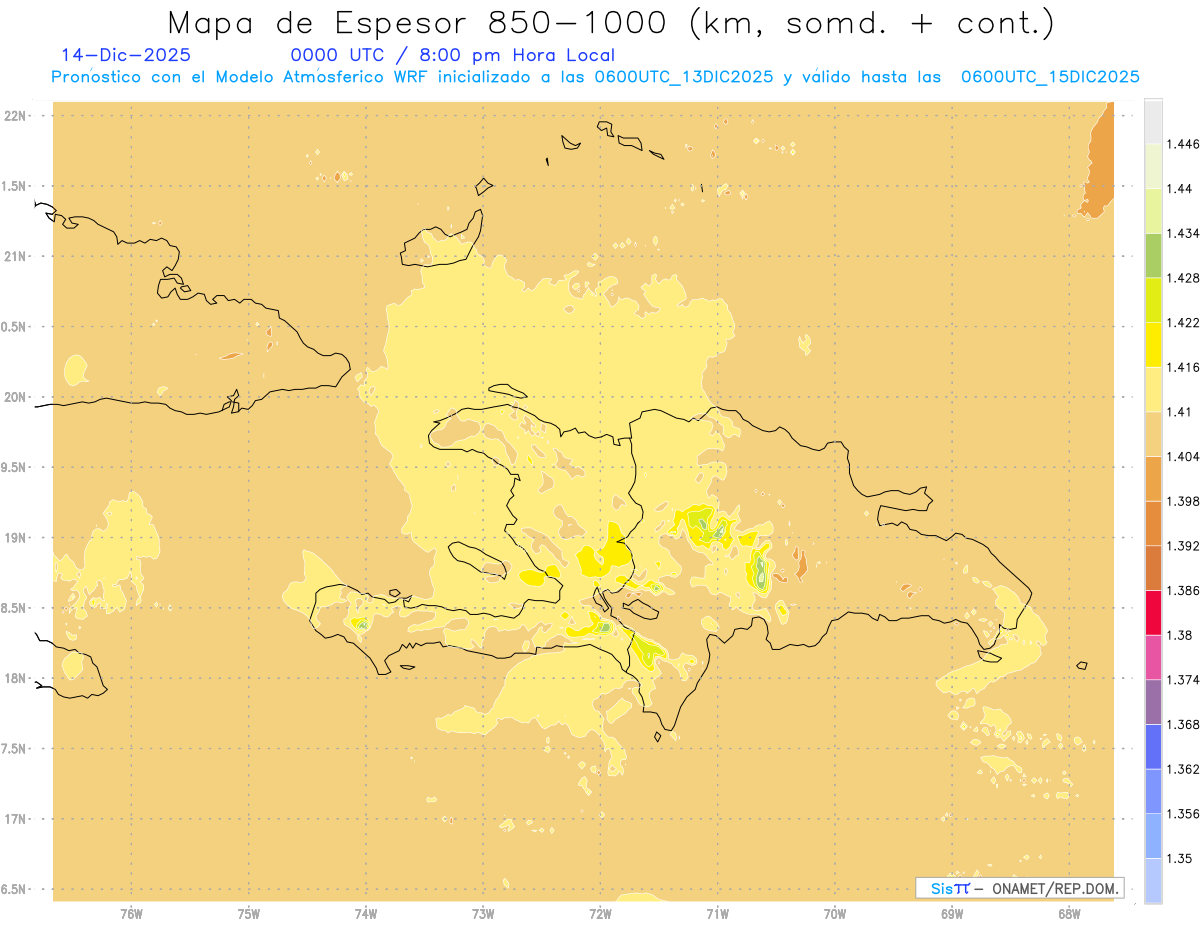Click the 68W longitude axis label
This screenshot has width=1200, height=927.
pos(1069,912)
